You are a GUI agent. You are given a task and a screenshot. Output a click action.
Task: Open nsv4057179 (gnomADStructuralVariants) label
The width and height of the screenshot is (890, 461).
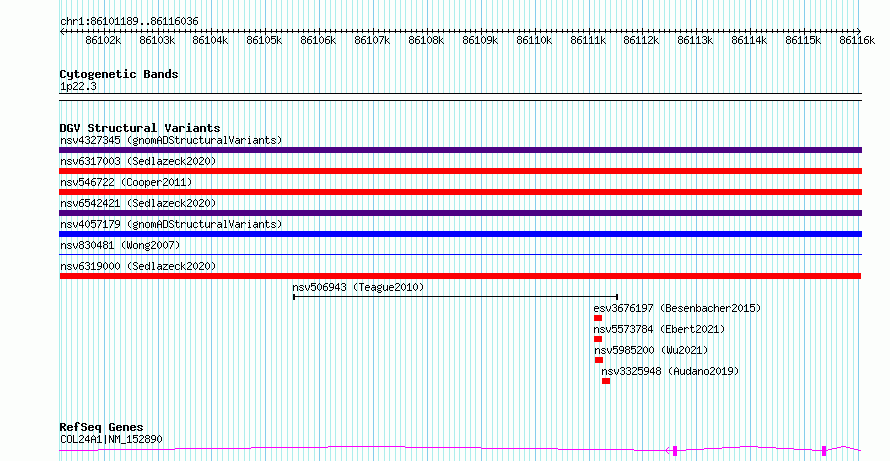pos(171,224)
